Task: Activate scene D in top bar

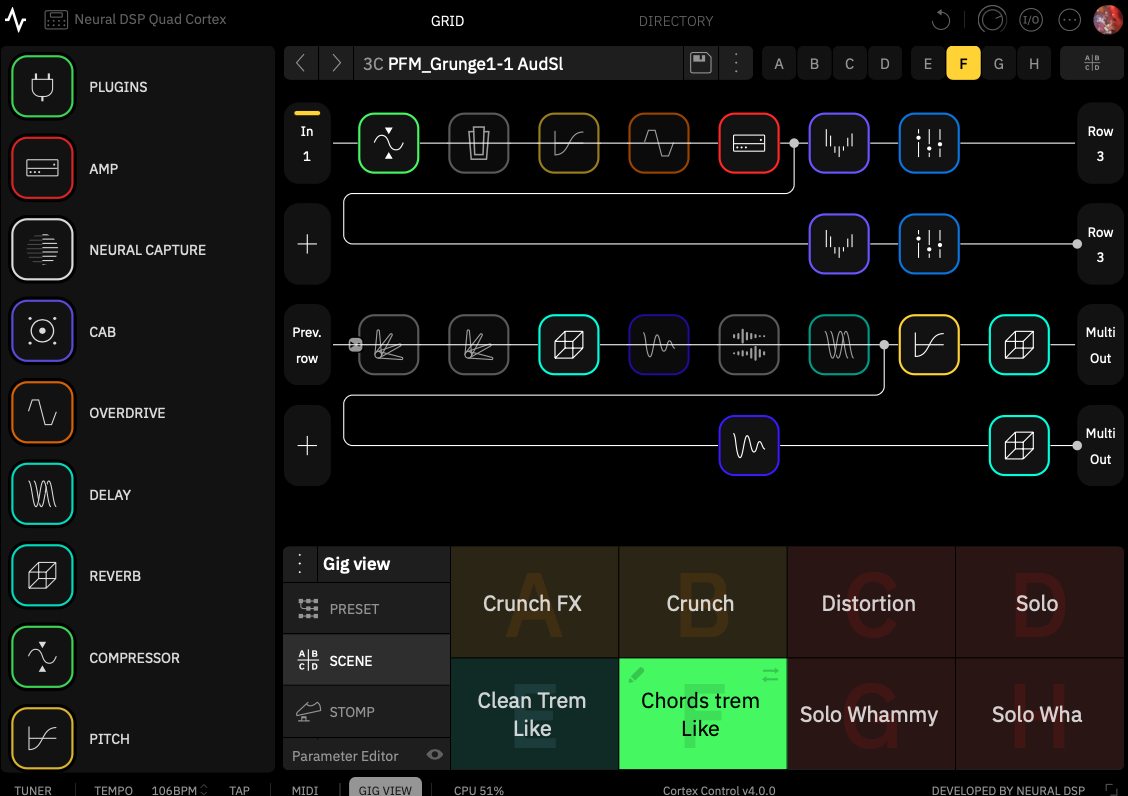Action: pos(885,63)
